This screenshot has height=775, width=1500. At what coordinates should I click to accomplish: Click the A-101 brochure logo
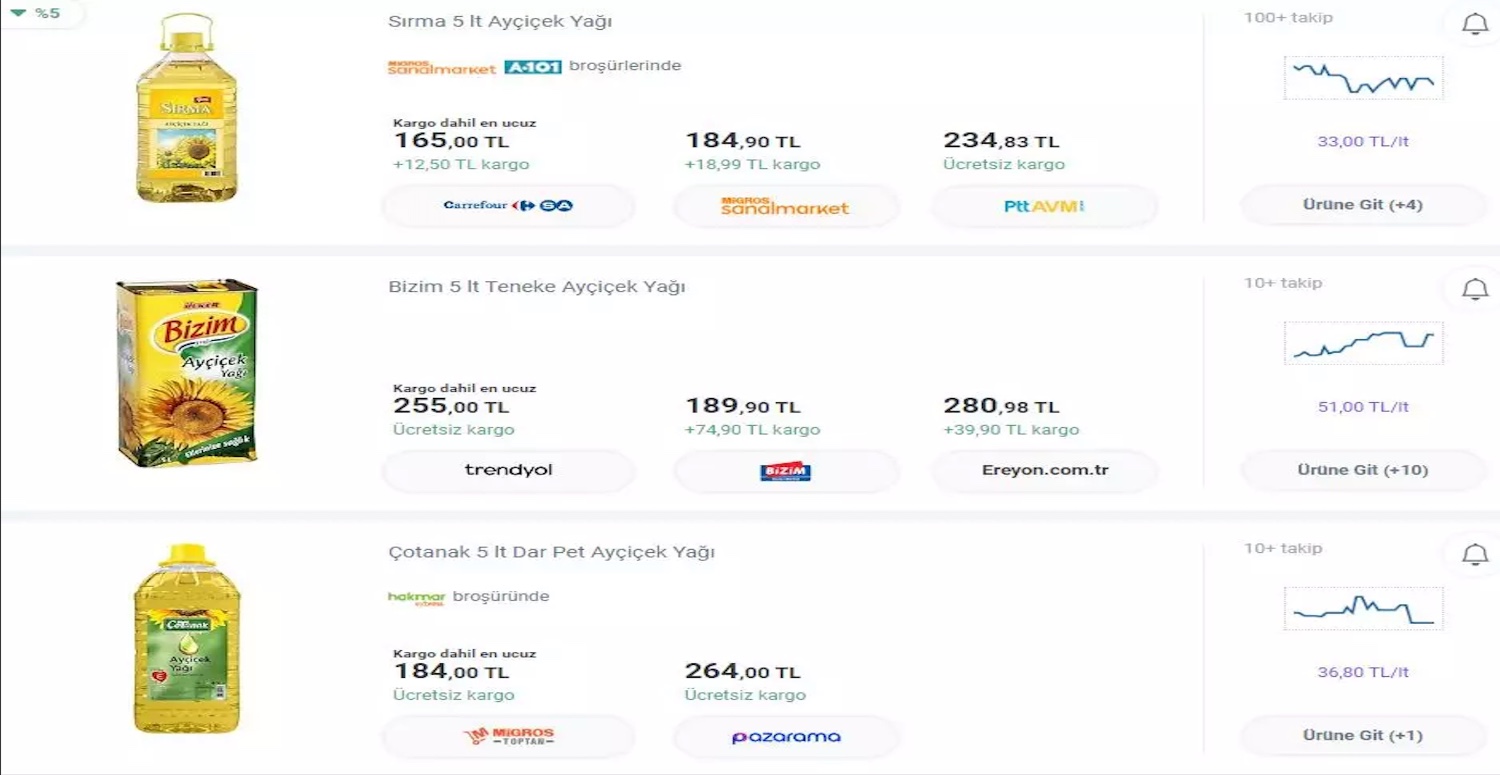click(x=532, y=67)
